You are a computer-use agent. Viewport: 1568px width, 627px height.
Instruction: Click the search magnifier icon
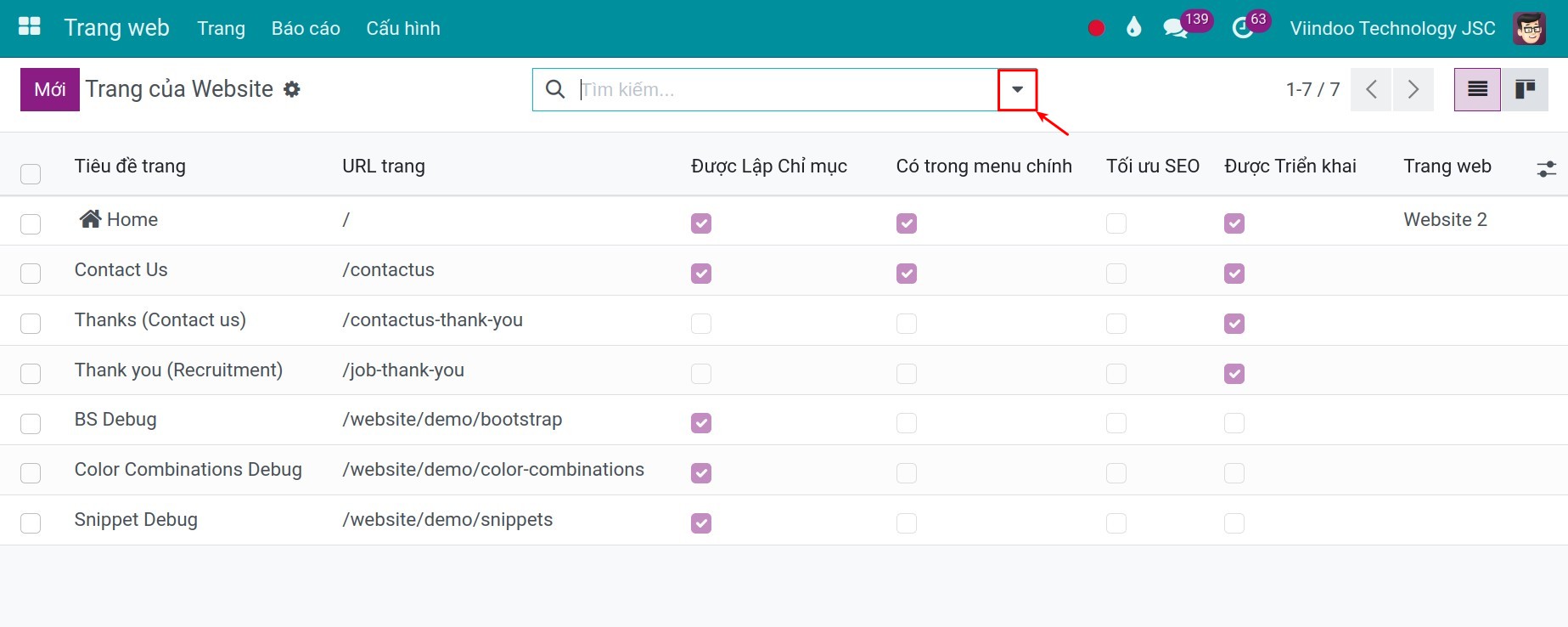coord(555,89)
